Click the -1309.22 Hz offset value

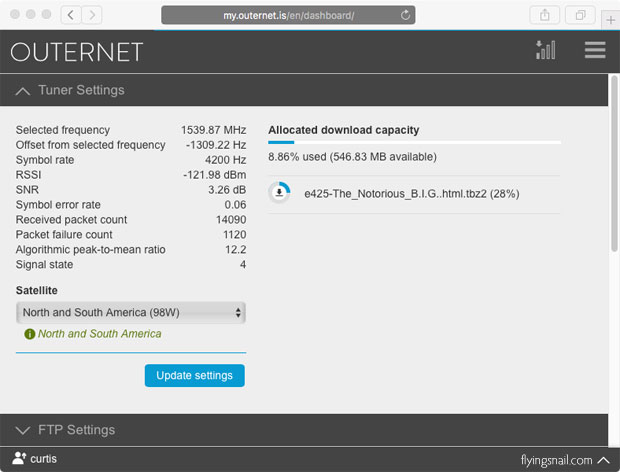click(216, 145)
